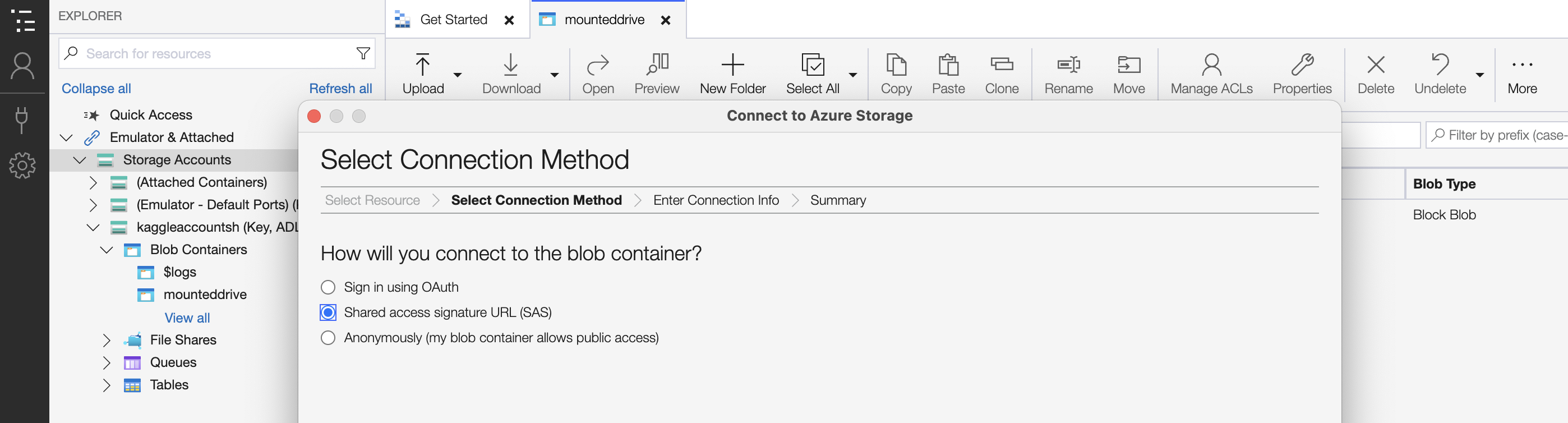
Task: Click the filter funnel icon in search box
Action: pos(363,53)
